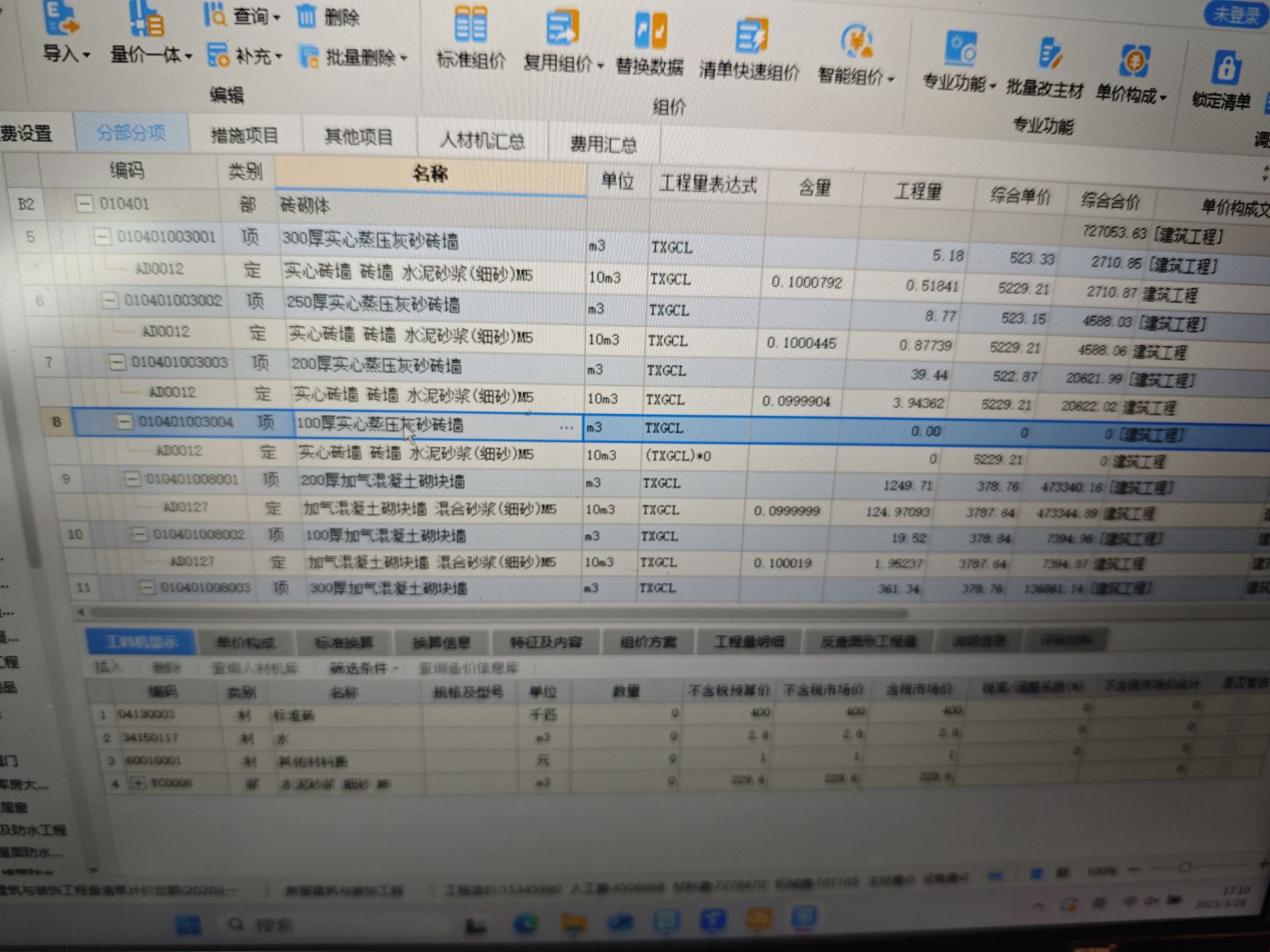1270x952 pixels.
Task: Switch to the 措施项目 tab
Action: [245, 136]
